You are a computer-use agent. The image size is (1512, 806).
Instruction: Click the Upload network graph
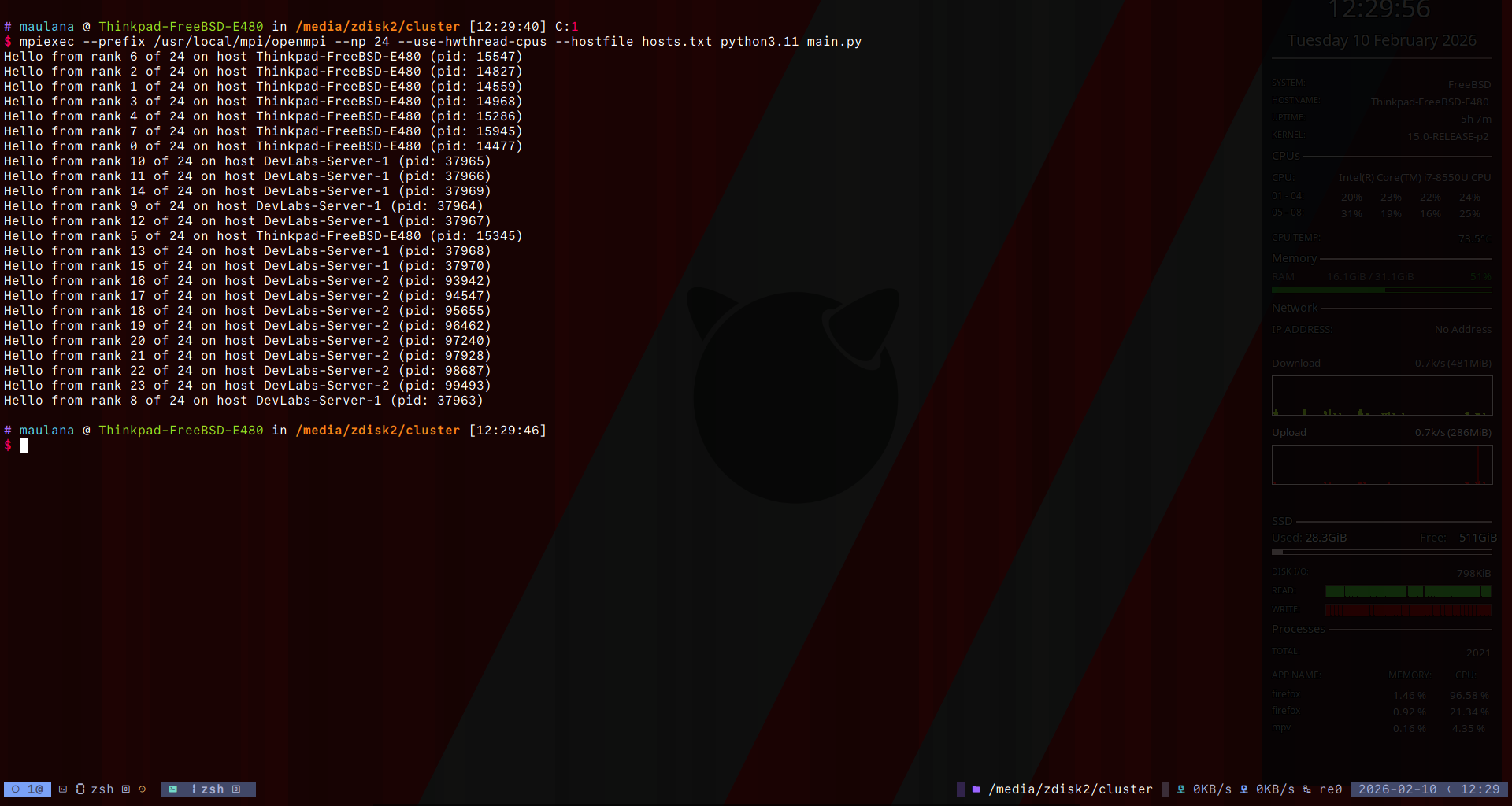(1381, 464)
